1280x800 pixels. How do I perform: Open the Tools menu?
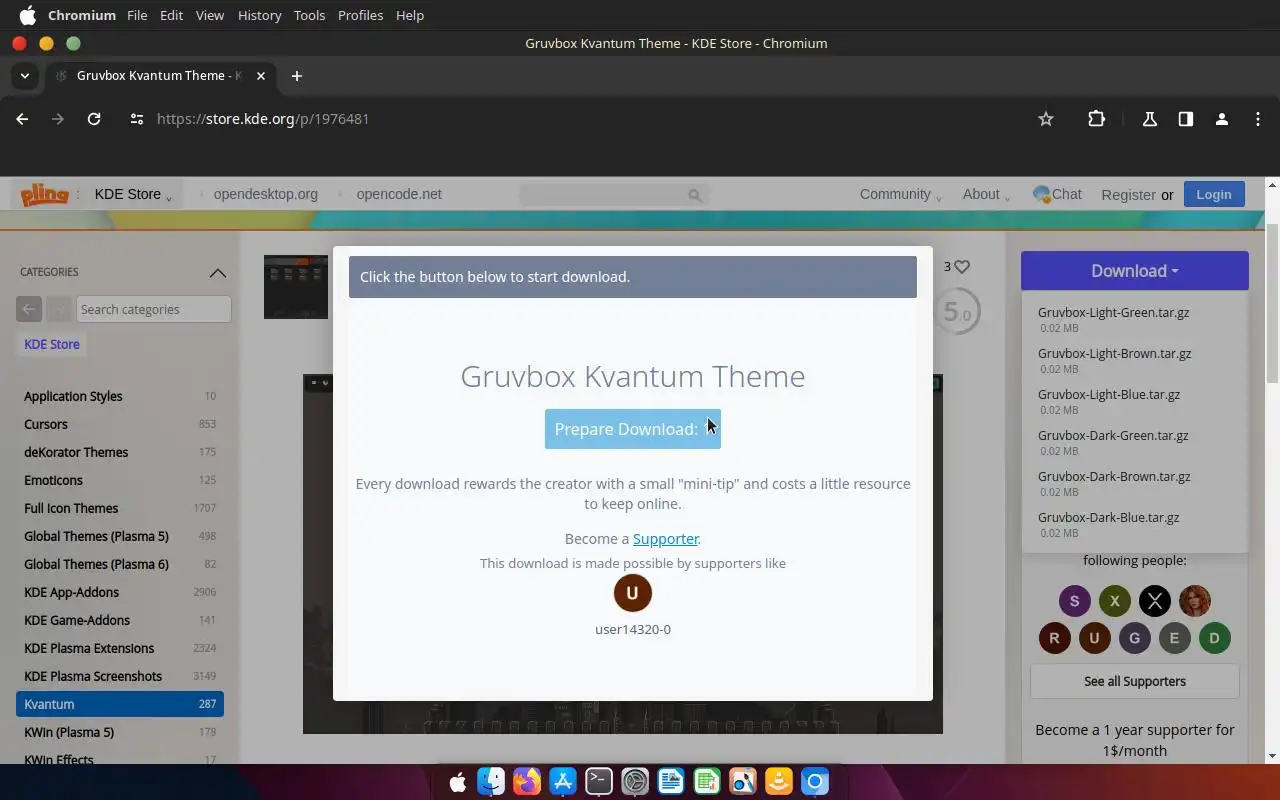click(309, 15)
